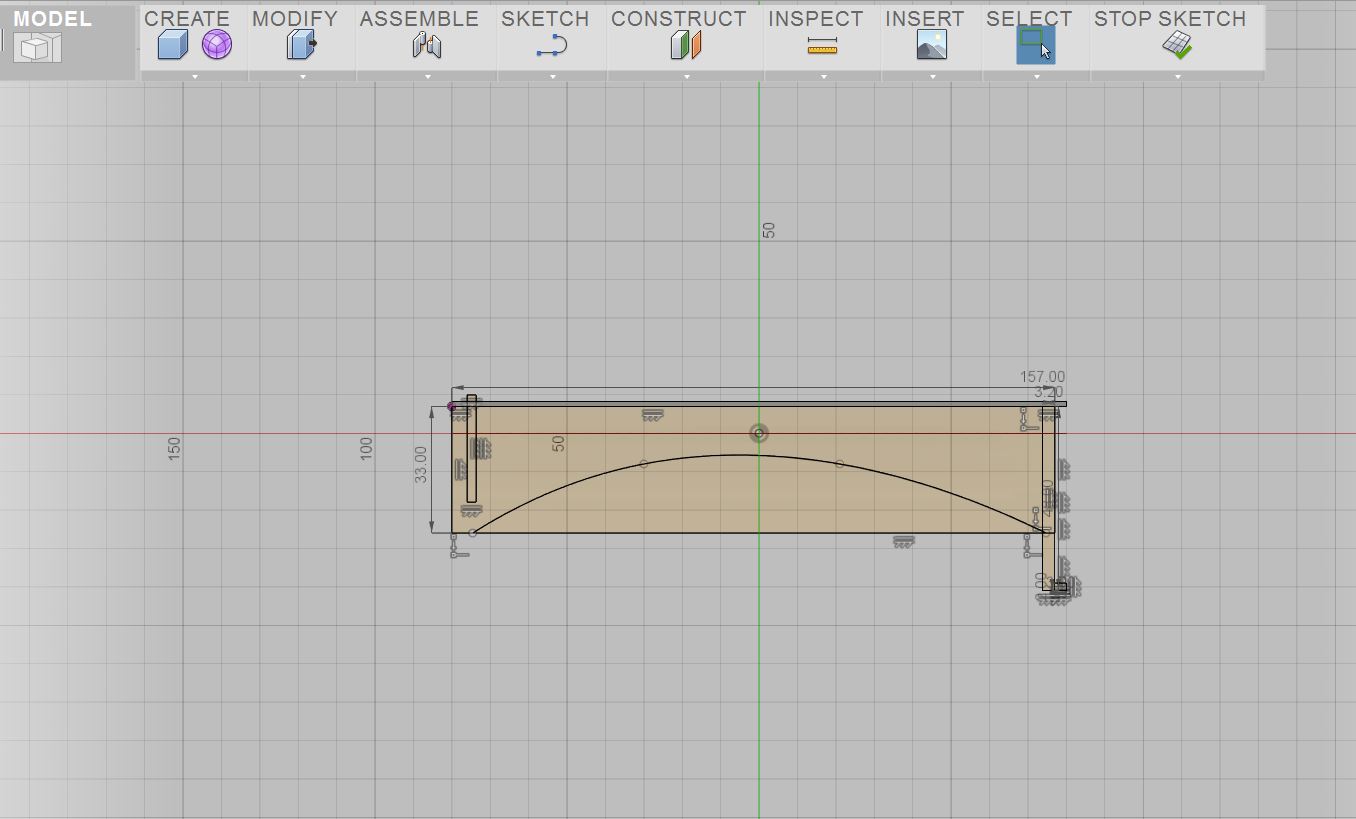
Task: Expand the ASSEMBLE dropdown arrow
Action: [427, 76]
